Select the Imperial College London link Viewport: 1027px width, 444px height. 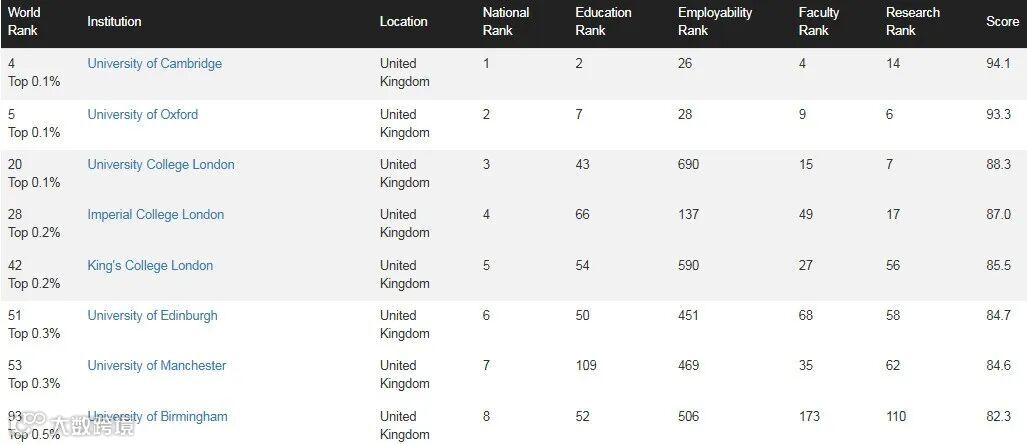[155, 215]
